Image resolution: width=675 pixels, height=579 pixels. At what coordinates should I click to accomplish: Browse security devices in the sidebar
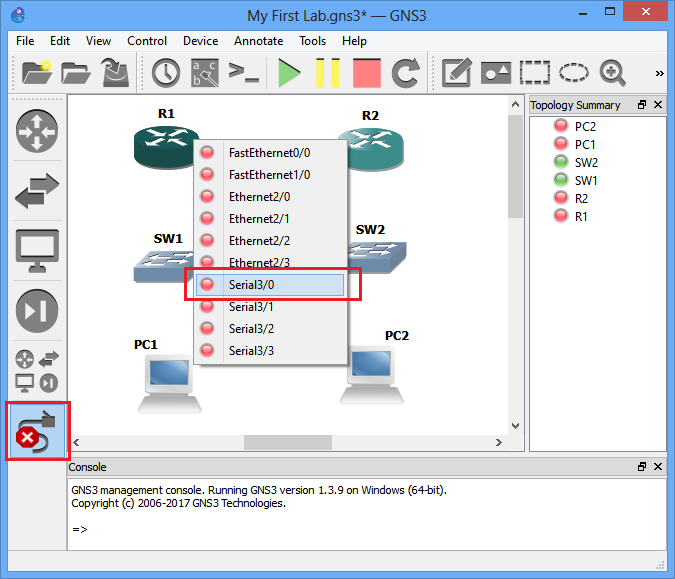[x=37, y=311]
